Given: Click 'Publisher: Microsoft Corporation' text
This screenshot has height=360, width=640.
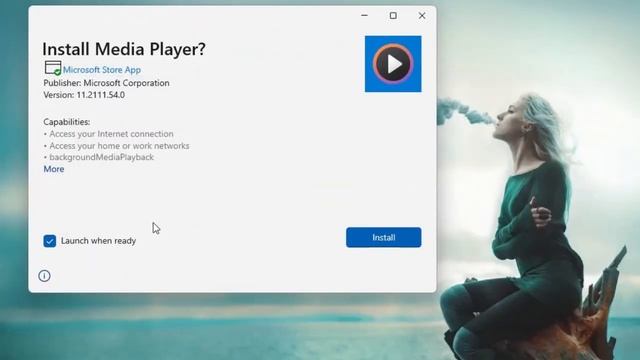Looking at the screenshot, I should tap(106, 83).
